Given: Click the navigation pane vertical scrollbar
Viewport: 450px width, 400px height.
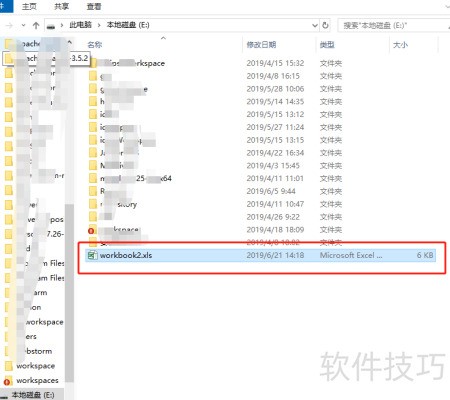Looking at the screenshot, I should pos(69,293).
